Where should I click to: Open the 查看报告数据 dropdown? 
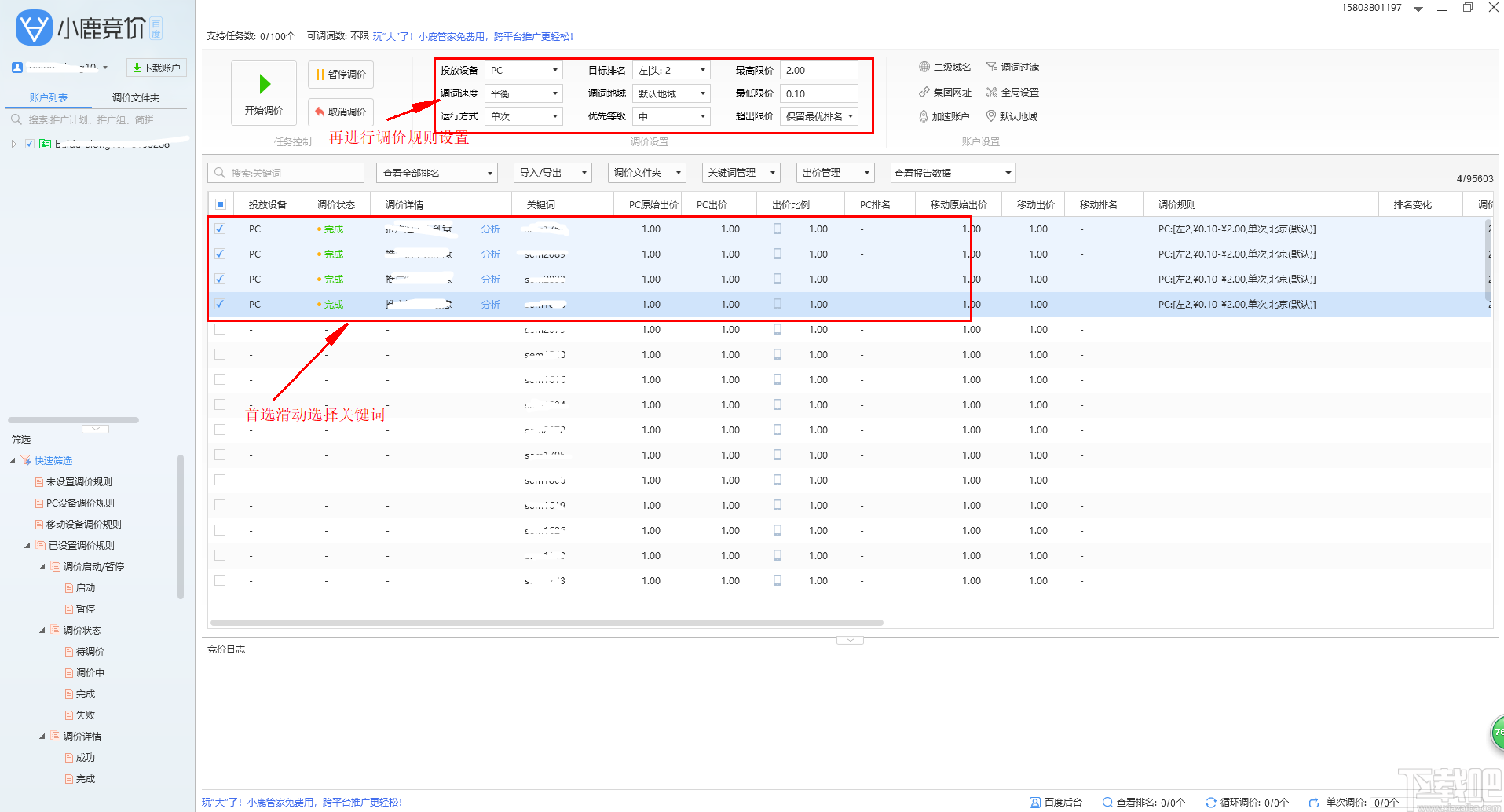(953, 173)
